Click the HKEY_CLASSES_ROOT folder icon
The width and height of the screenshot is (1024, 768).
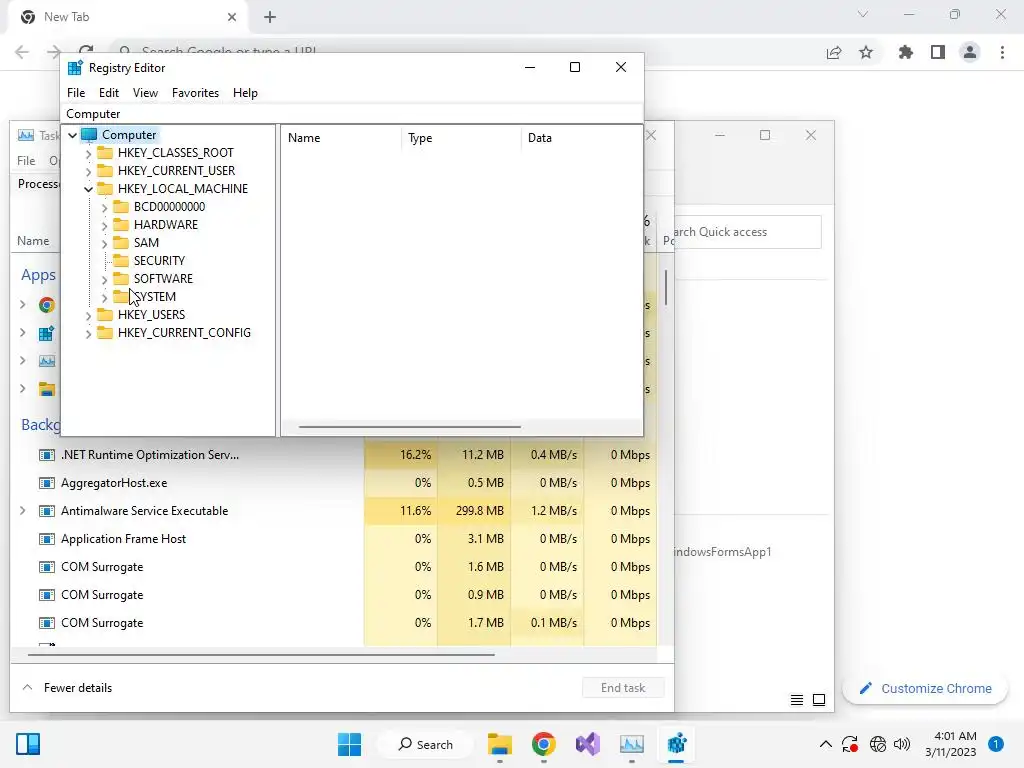click(105, 153)
